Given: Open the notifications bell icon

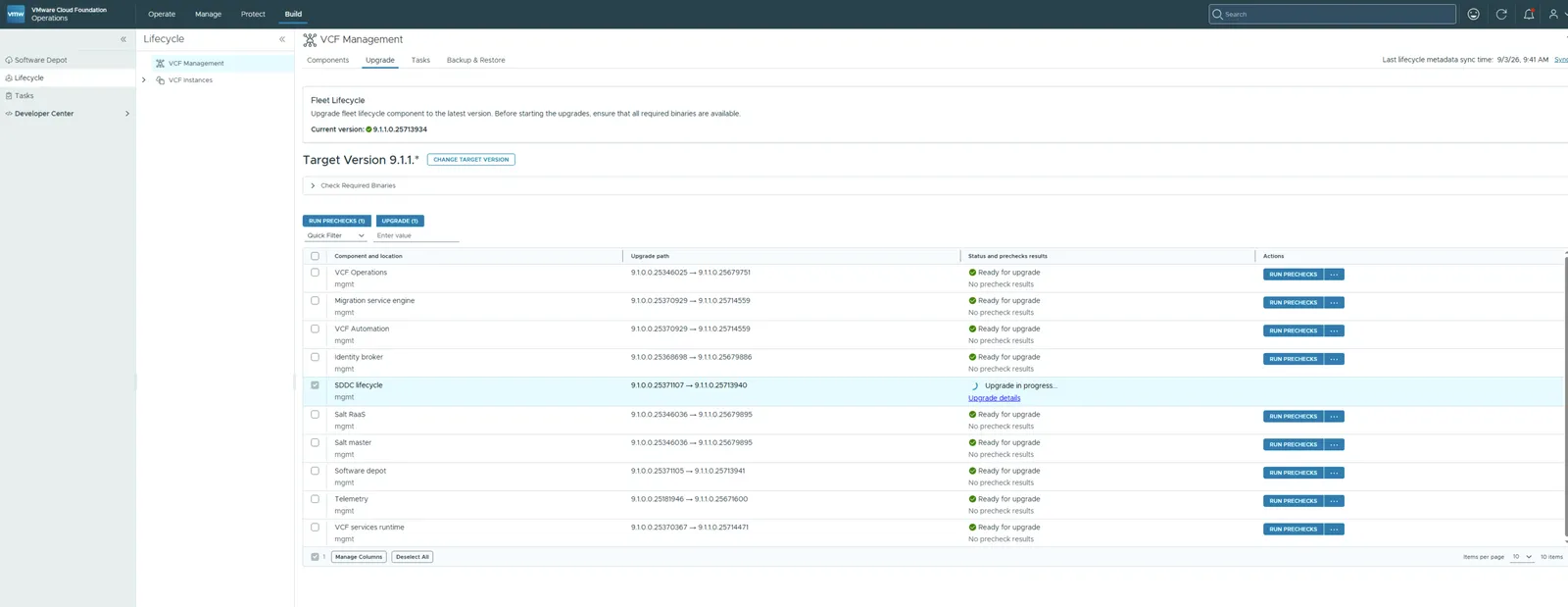Looking at the screenshot, I should tap(1529, 14).
